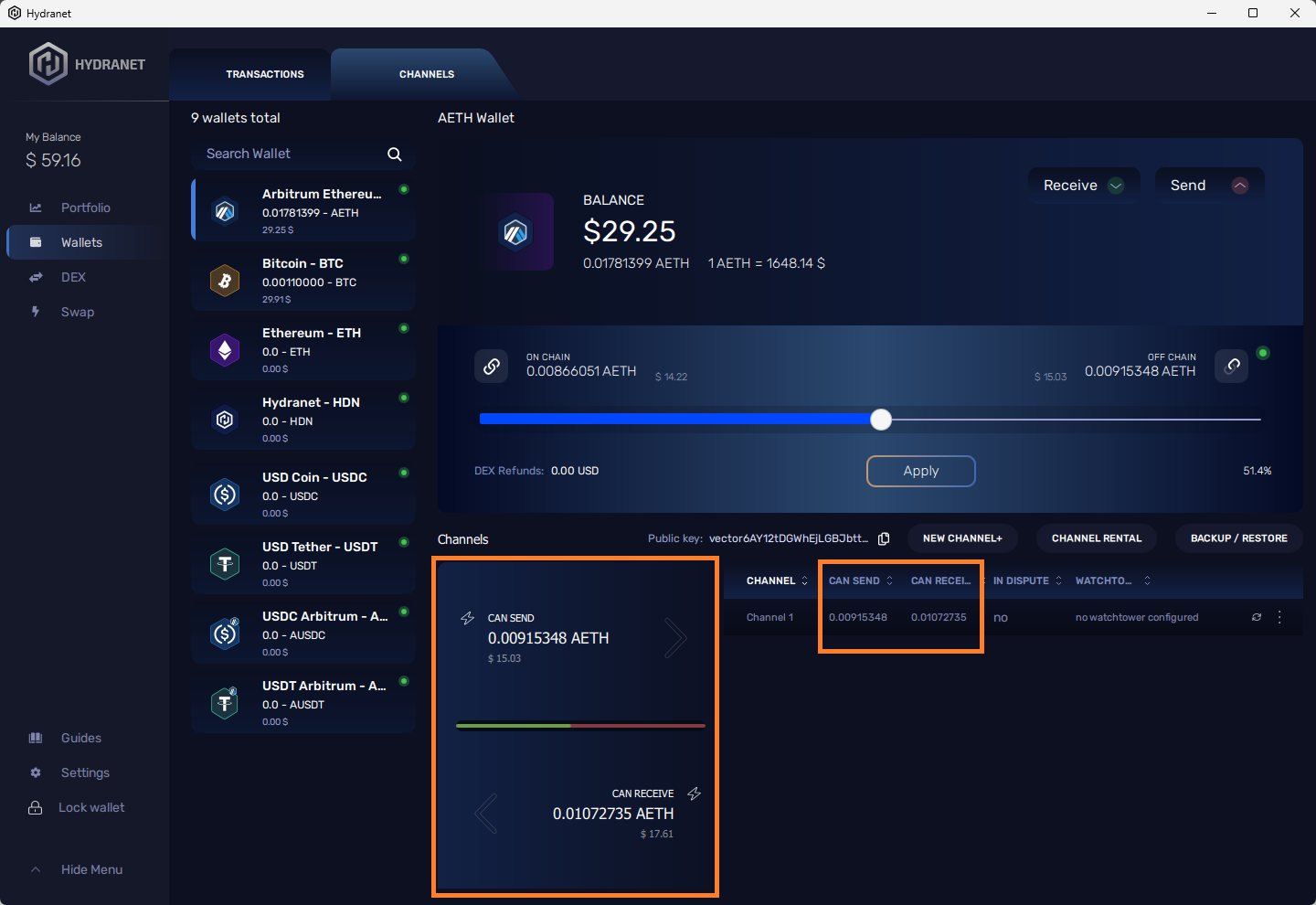Click the Channel 1 table row name

769,617
